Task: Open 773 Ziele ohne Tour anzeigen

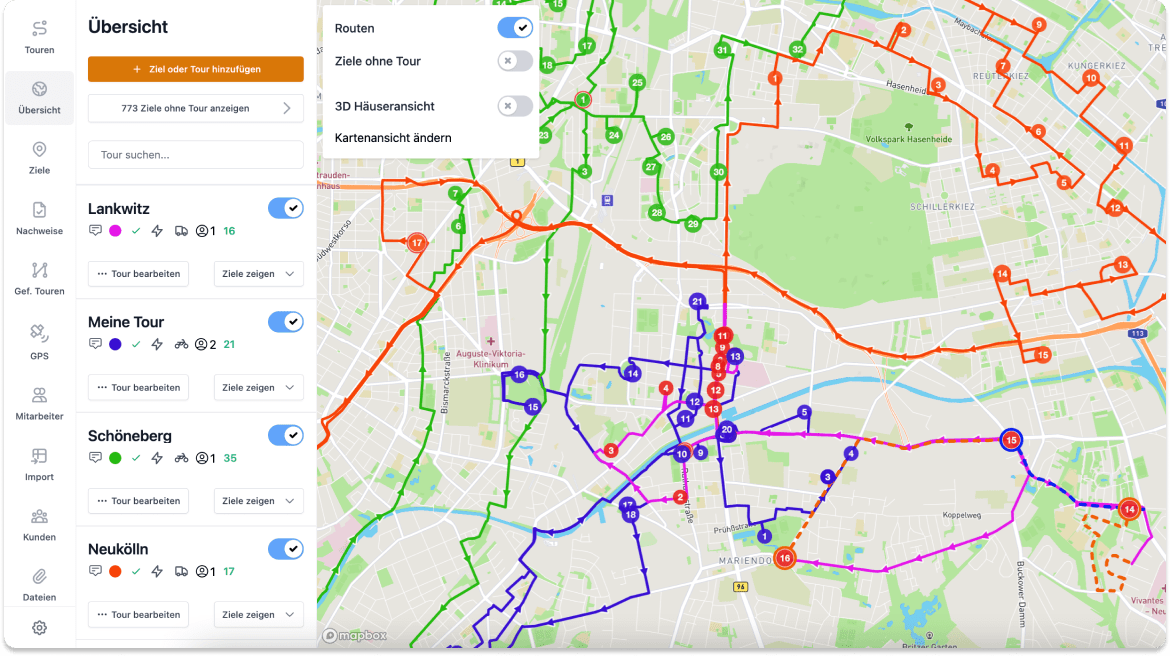Action: pos(195,108)
